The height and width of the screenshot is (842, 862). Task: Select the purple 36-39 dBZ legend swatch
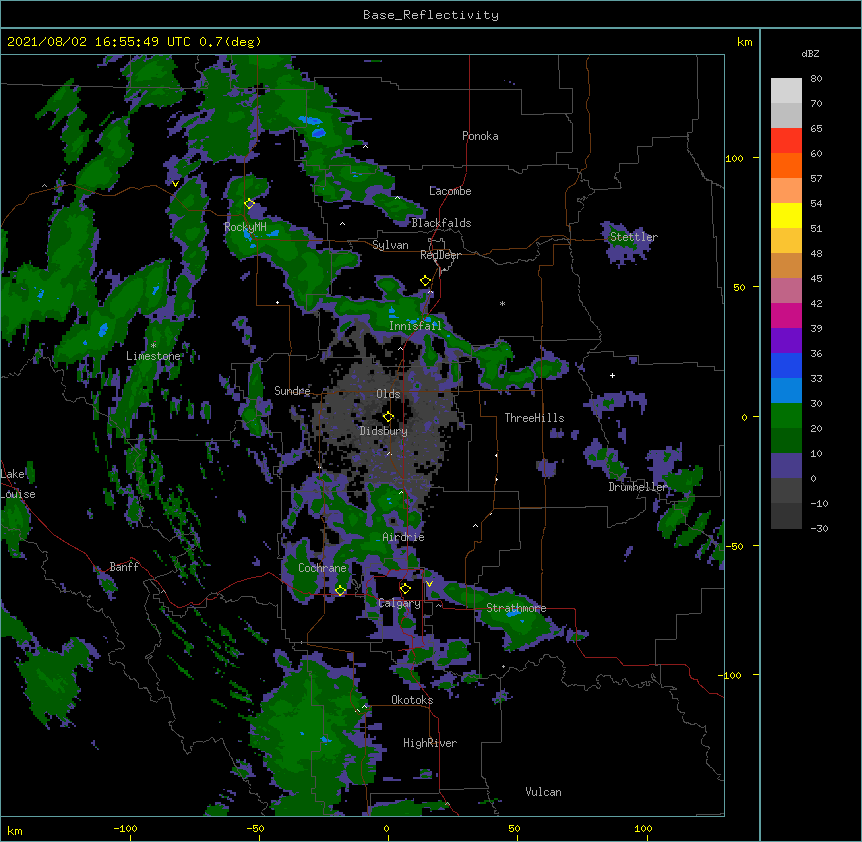[x=786, y=341]
